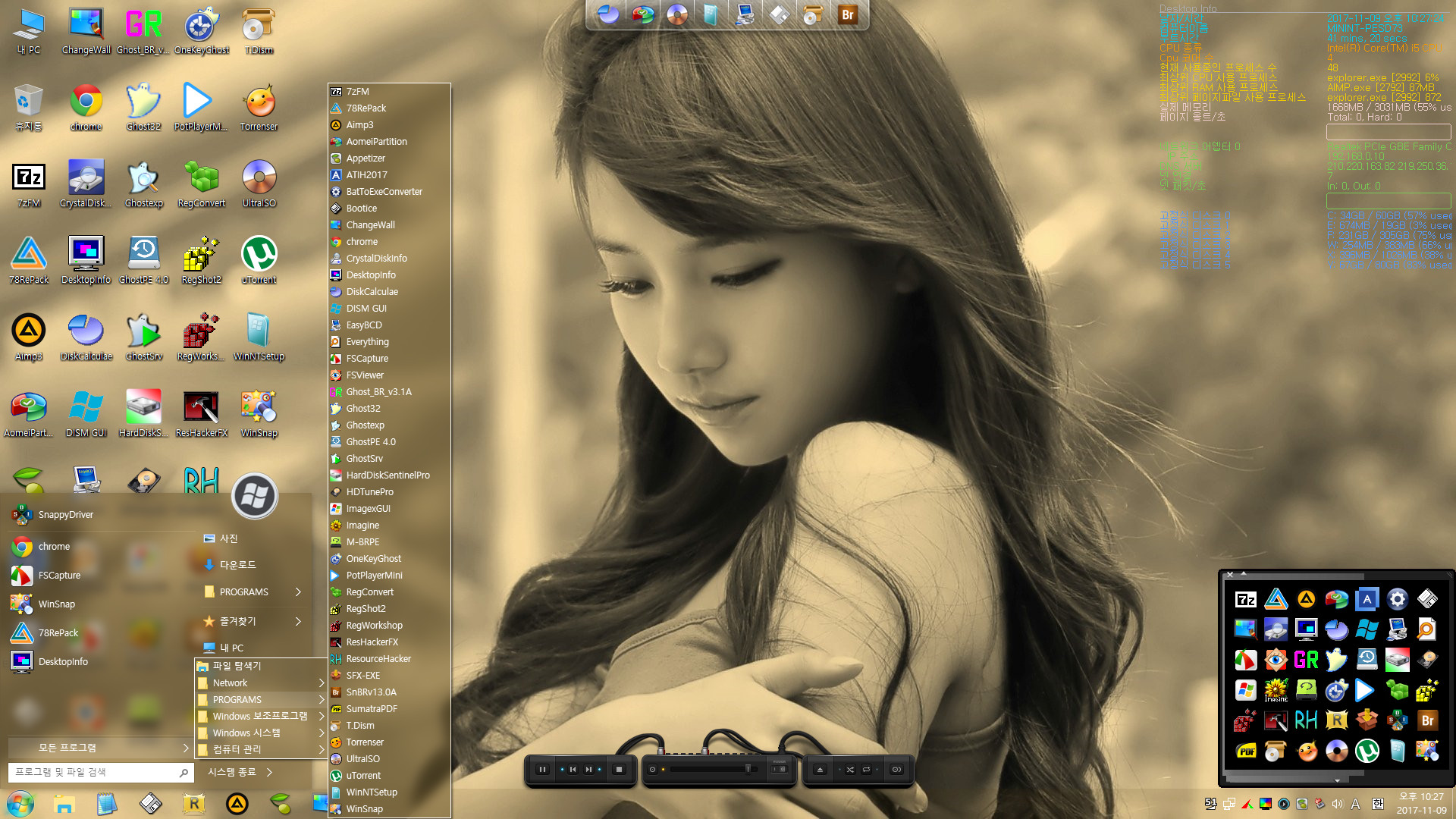Viewport: 1456px width, 819px height.
Task: Select BatToExeConverter in programs list
Action: (389, 192)
